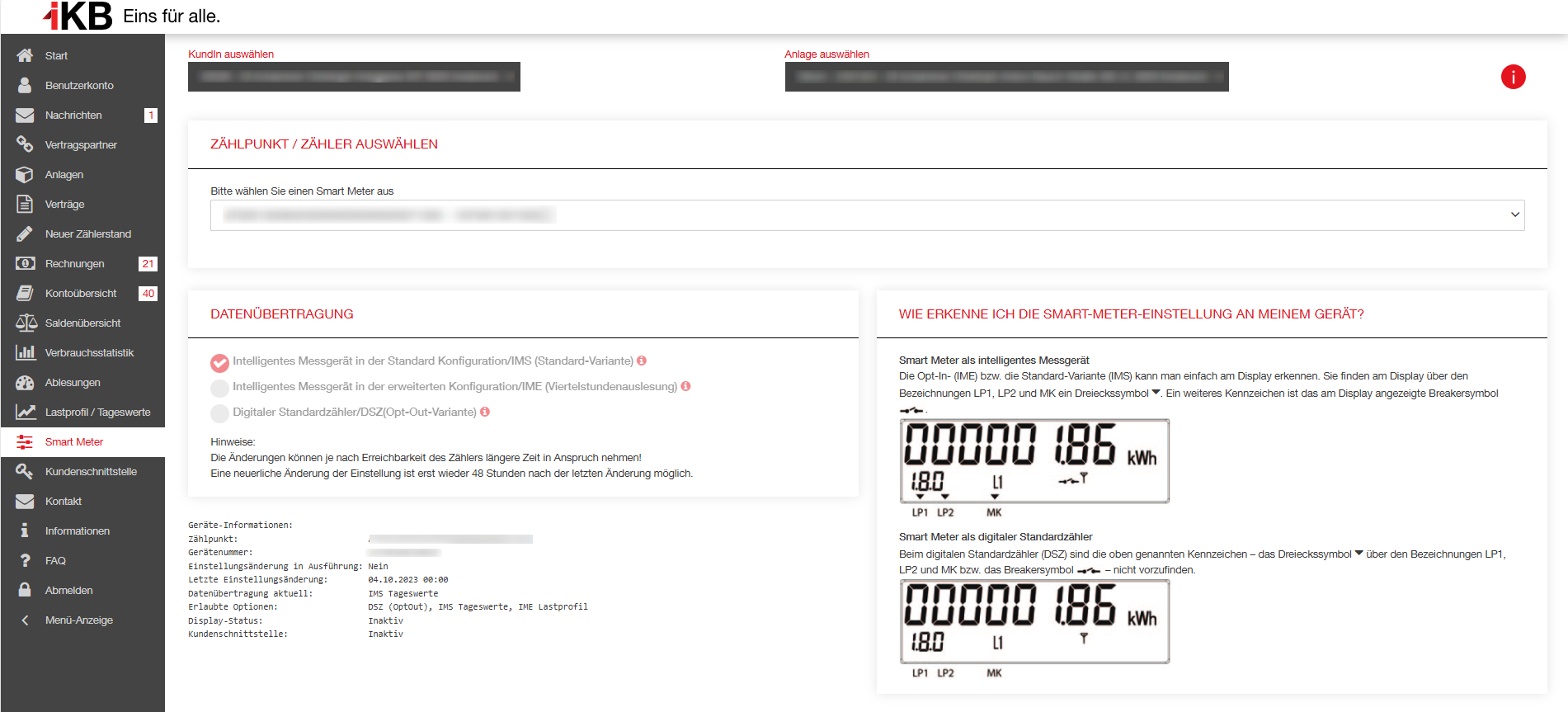Click the info icon next to IME Viertelstundenauslesung
The width and height of the screenshot is (1568, 712).
coord(685,386)
